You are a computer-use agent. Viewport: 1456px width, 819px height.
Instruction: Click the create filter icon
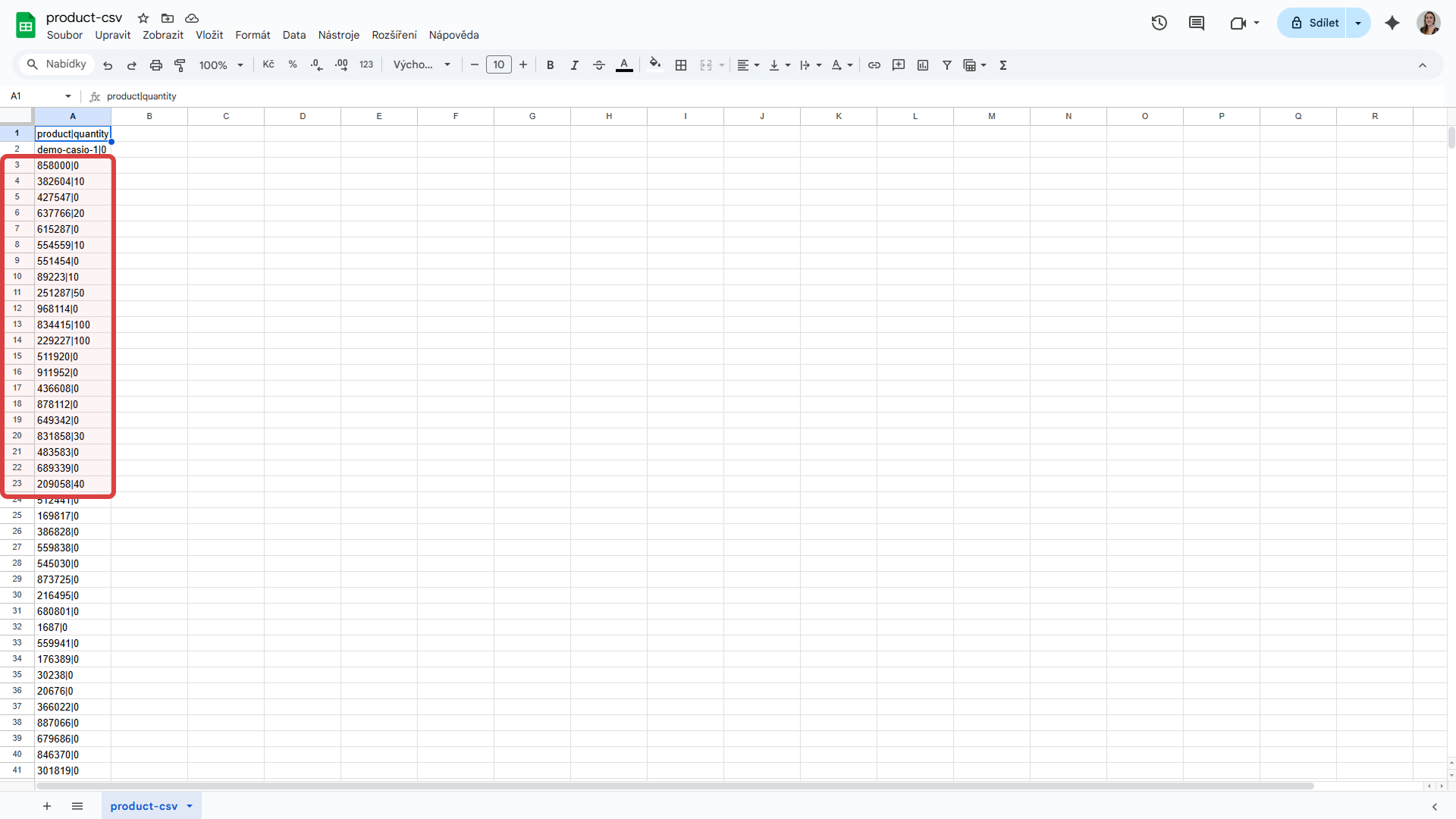pyautogui.click(x=947, y=65)
